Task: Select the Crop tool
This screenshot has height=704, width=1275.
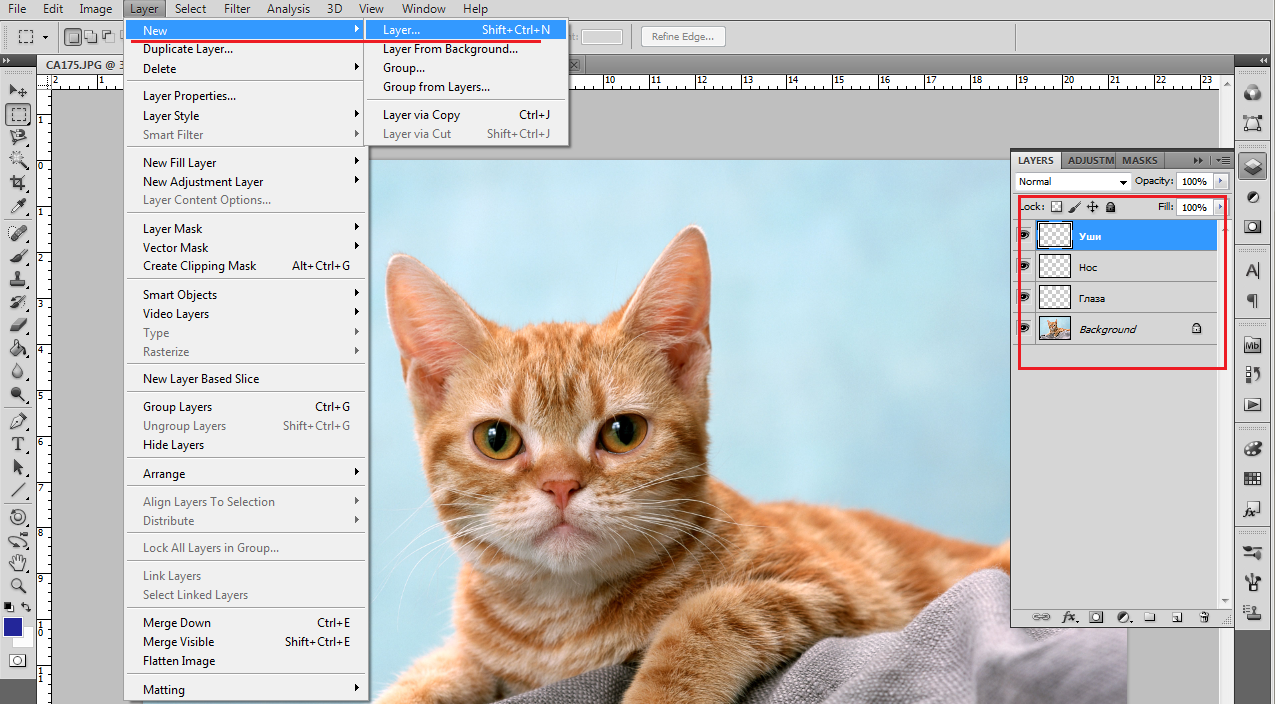Action: [18, 183]
